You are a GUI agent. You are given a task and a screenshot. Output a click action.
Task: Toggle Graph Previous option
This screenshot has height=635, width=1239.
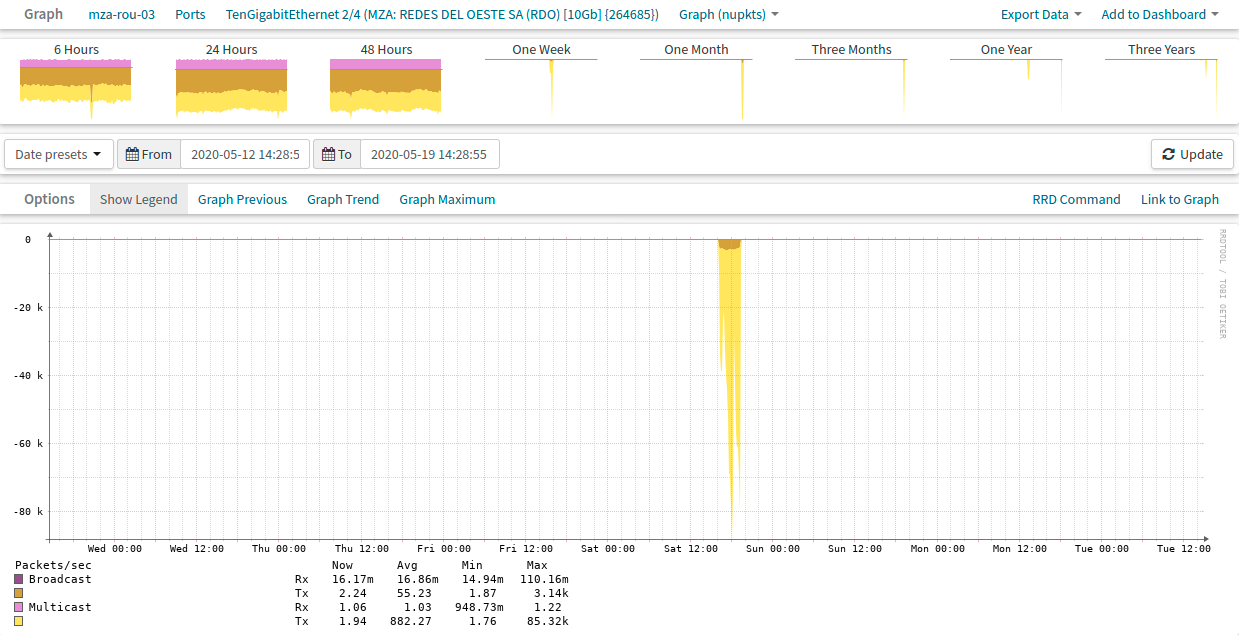coord(242,199)
